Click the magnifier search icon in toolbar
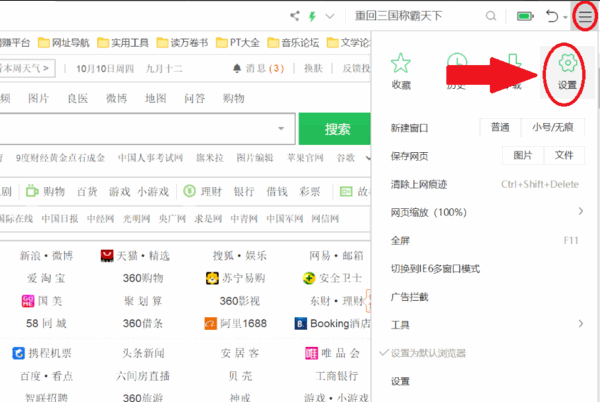The width and height of the screenshot is (600, 402). pyautogui.click(x=492, y=16)
